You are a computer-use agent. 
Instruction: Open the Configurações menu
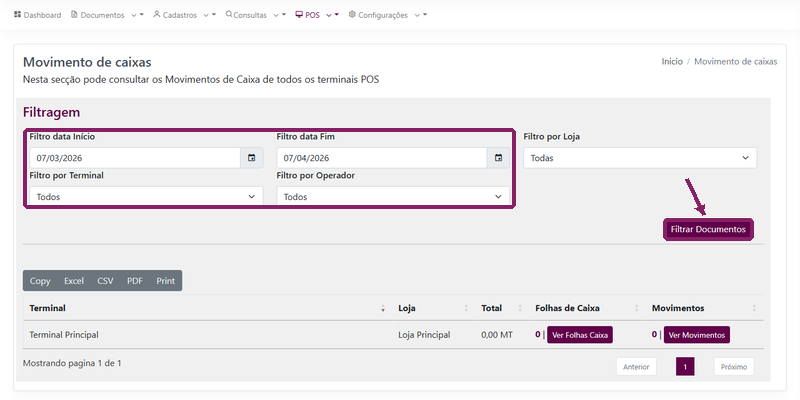388,15
